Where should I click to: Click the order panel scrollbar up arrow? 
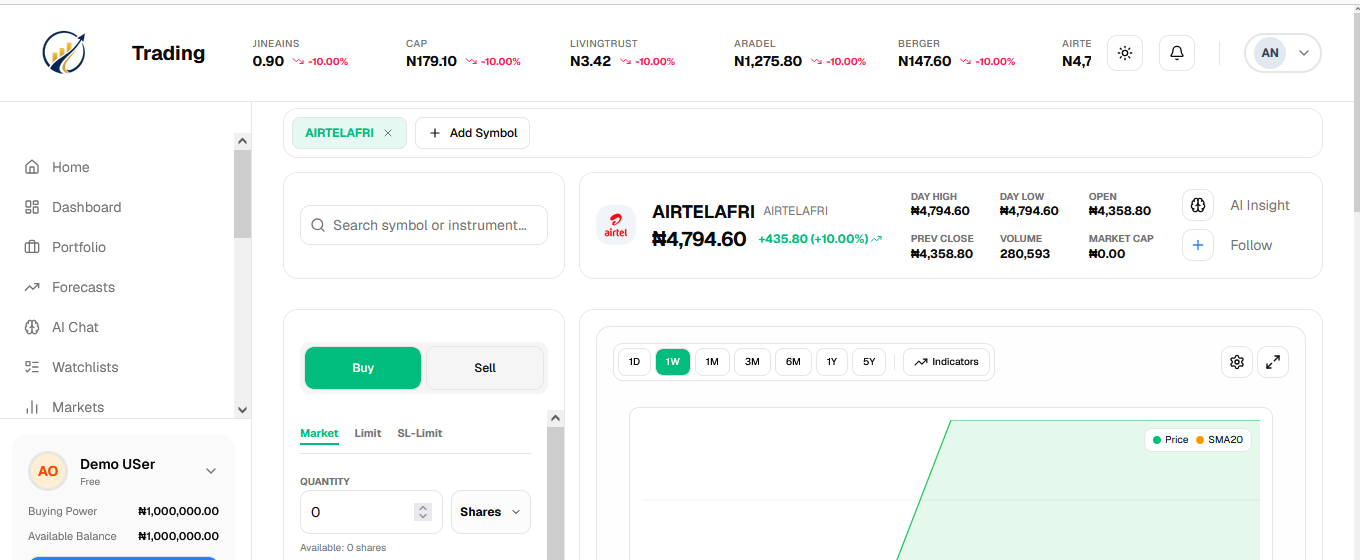point(556,418)
